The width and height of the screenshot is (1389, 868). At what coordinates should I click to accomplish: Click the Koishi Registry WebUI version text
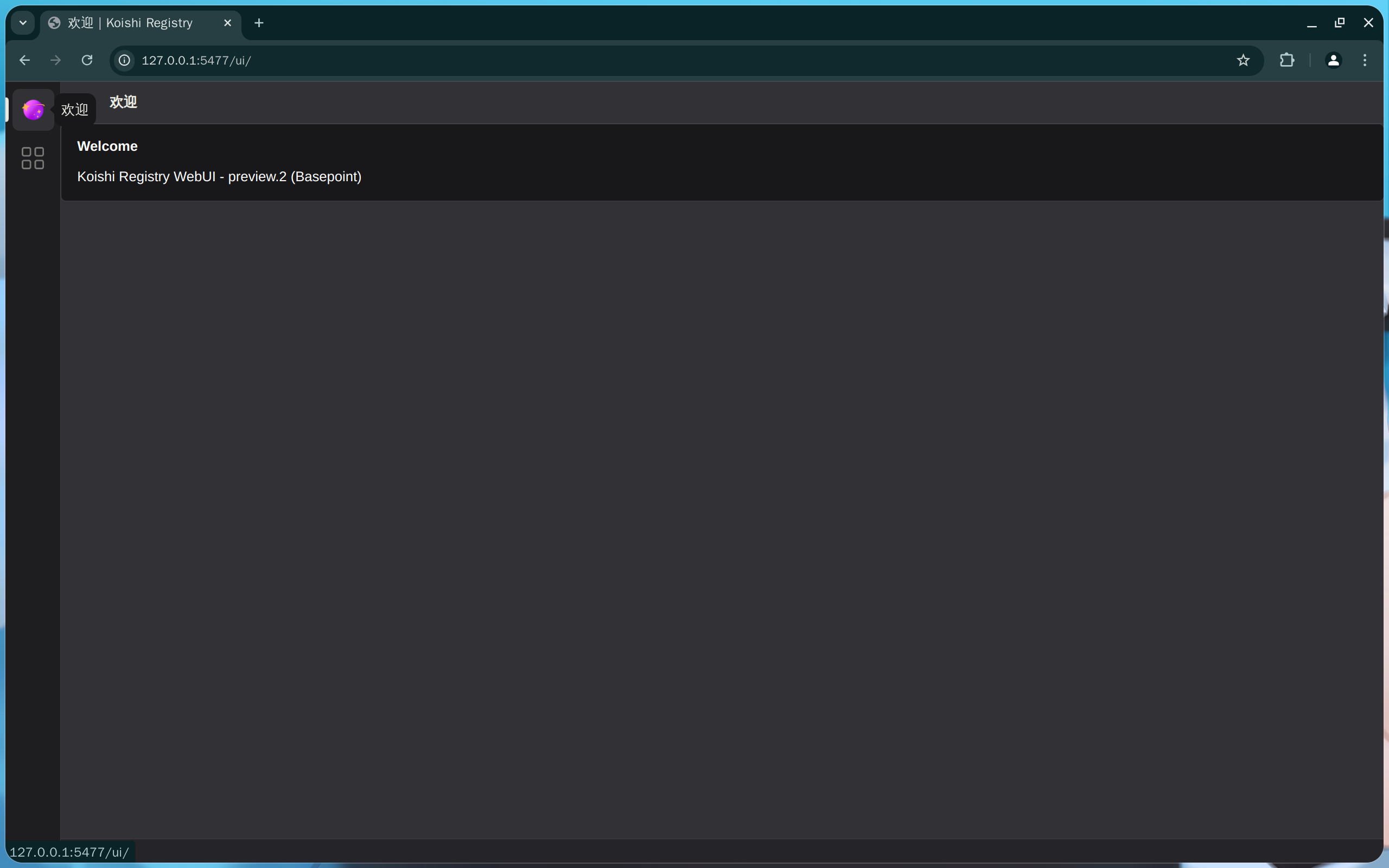[219, 177]
